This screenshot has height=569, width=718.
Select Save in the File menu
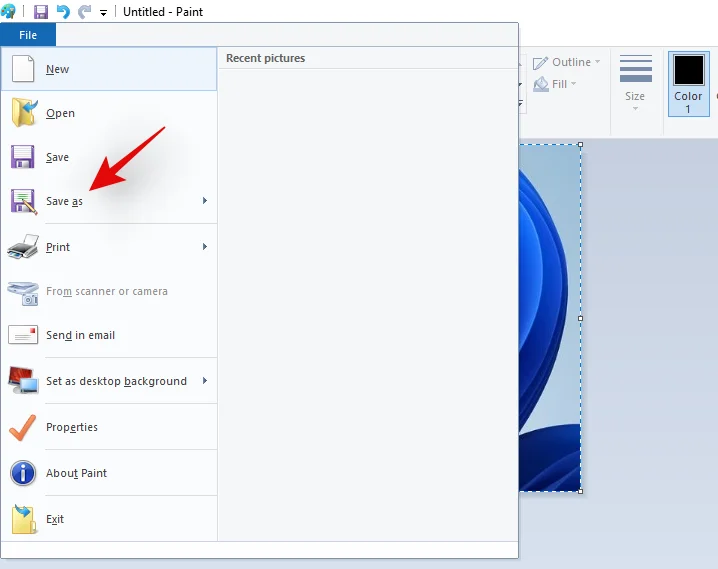point(109,157)
